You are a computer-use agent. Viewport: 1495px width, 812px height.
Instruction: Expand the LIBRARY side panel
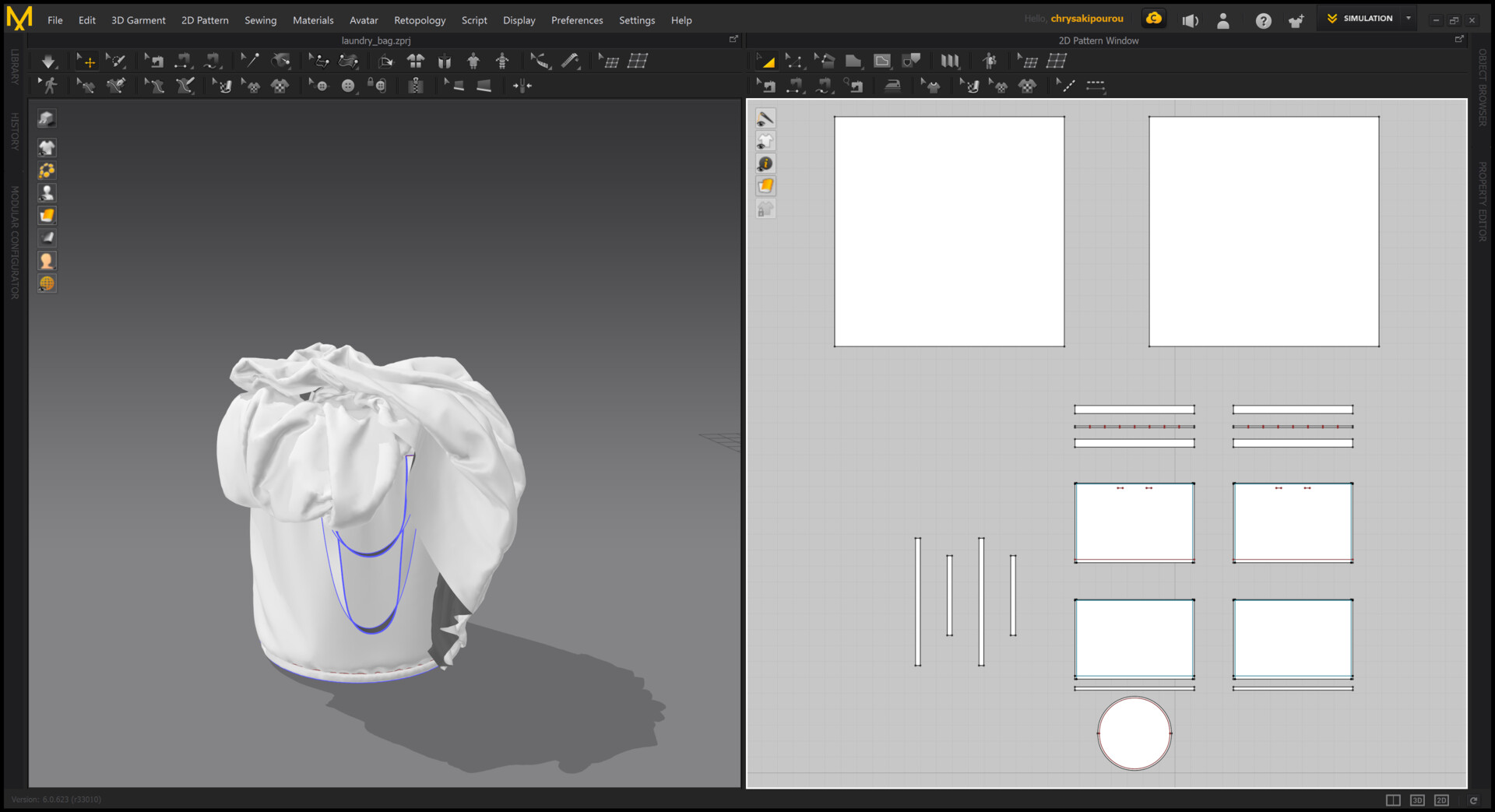14,67
